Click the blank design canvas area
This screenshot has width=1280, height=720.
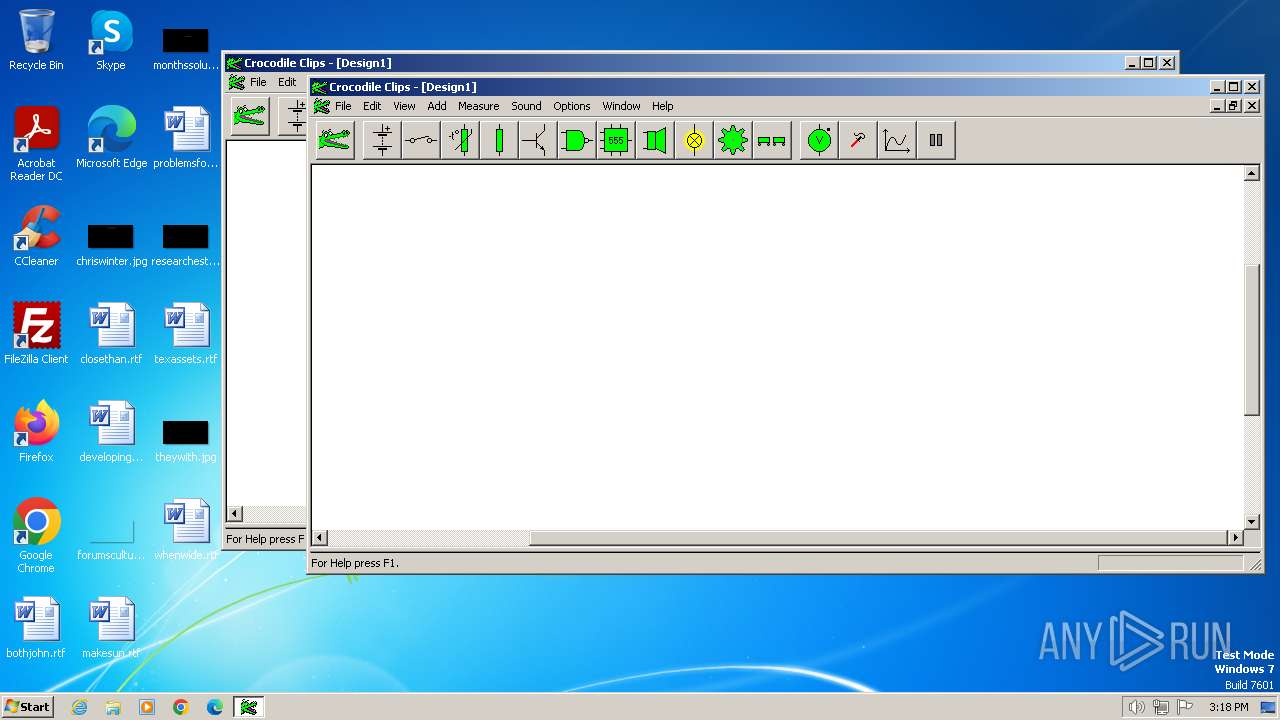(776, 346)
